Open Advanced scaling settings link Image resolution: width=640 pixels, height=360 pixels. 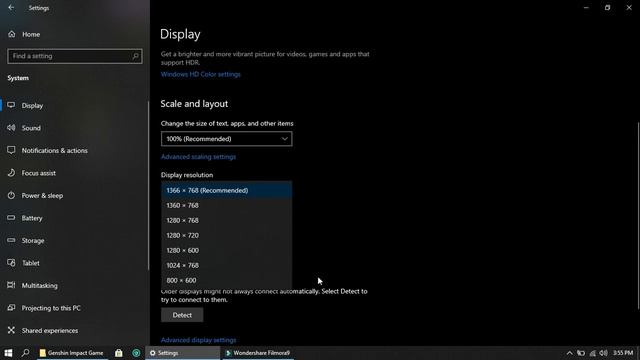click(x=198, y=157)
